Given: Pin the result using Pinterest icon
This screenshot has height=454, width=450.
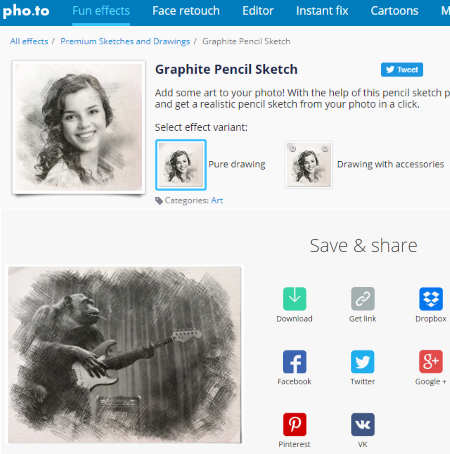Looking at the screenshot, I should pos(294,425).
